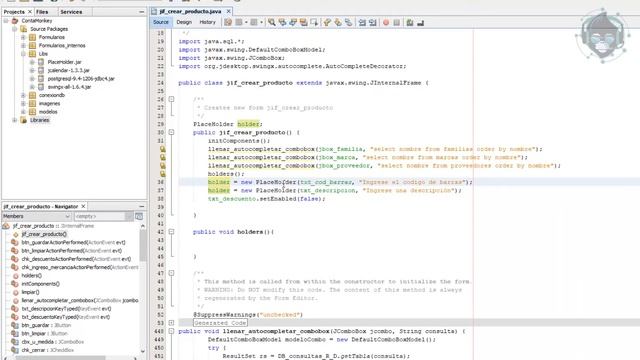640x360 pixels.
Task: Open the Members dropdown in Navigator
Action: click(x=36, y=216)
